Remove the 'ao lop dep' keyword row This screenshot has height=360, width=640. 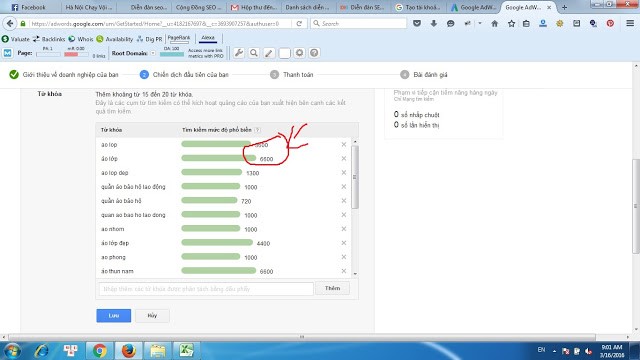(344, 173)
